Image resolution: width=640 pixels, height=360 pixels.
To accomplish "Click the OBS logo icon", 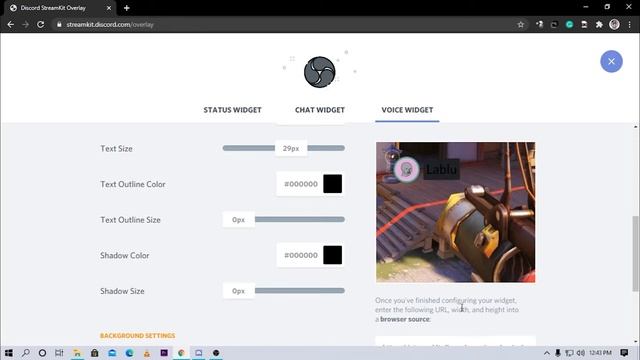I will click(x=320, y=72).
